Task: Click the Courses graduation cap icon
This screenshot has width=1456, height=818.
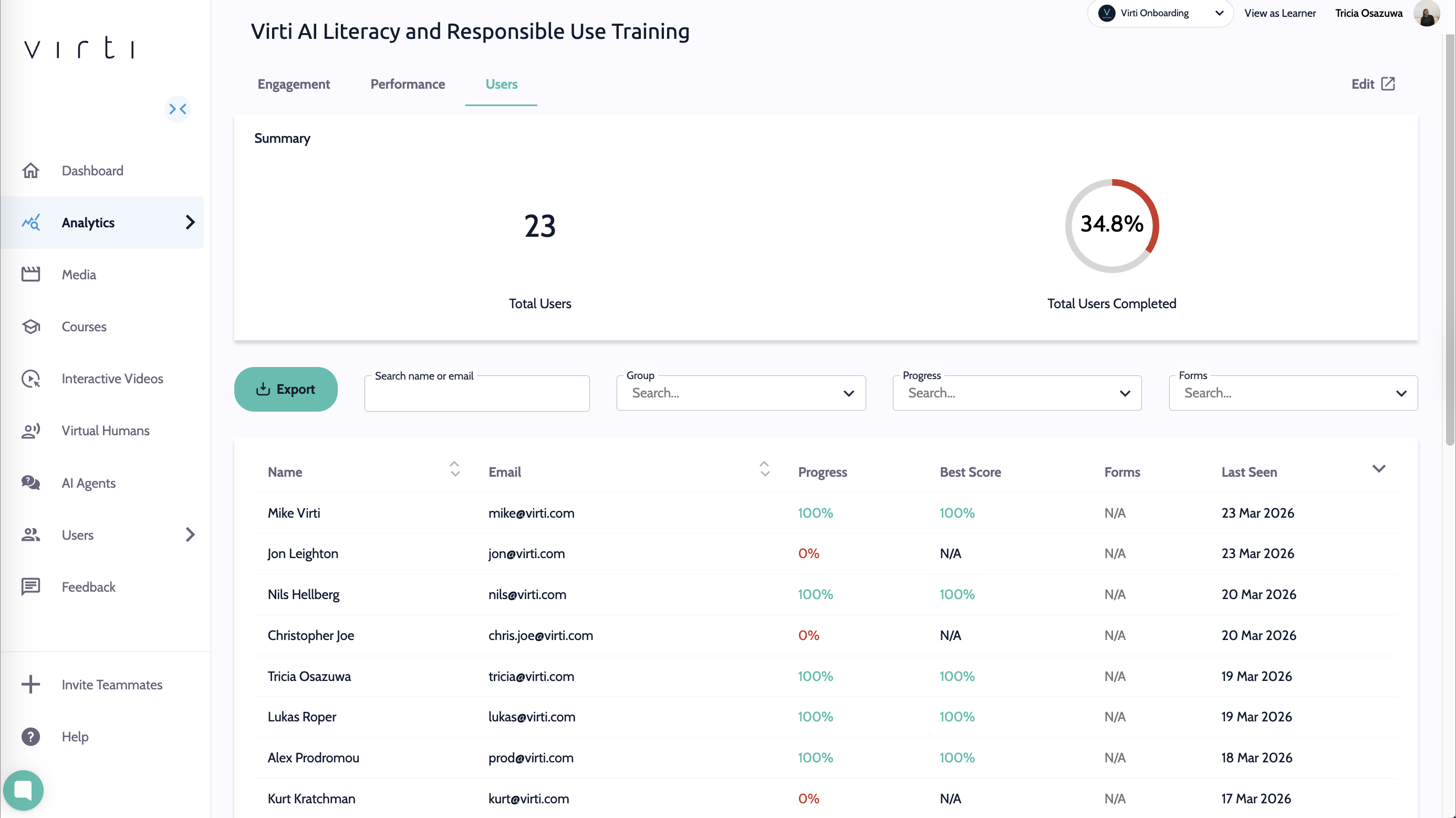Action: (x=30, y=327)
